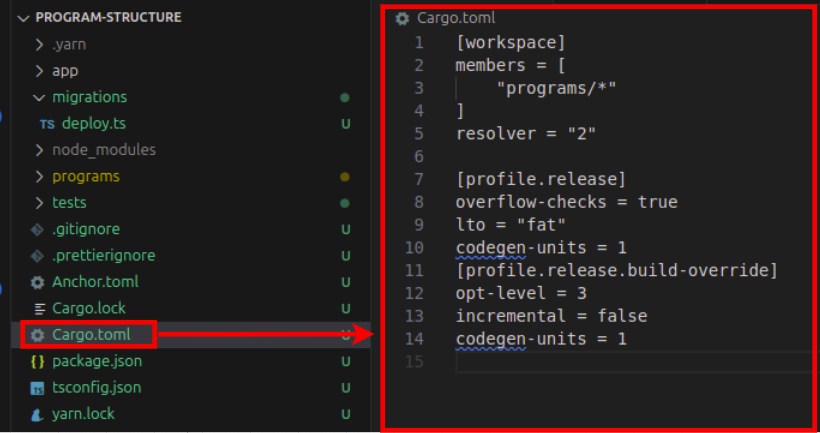The height and width of the screenshot is (433, 820).
Task: Collapse the migrations folder chevron
Action: [39, 97]
